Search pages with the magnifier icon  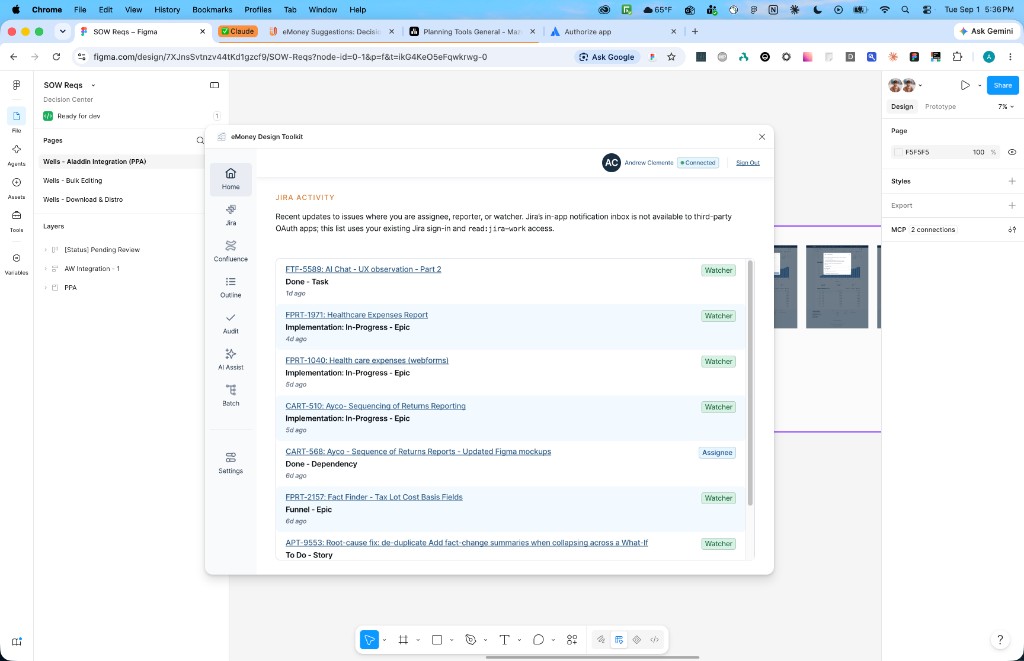[x=200, y=140]
